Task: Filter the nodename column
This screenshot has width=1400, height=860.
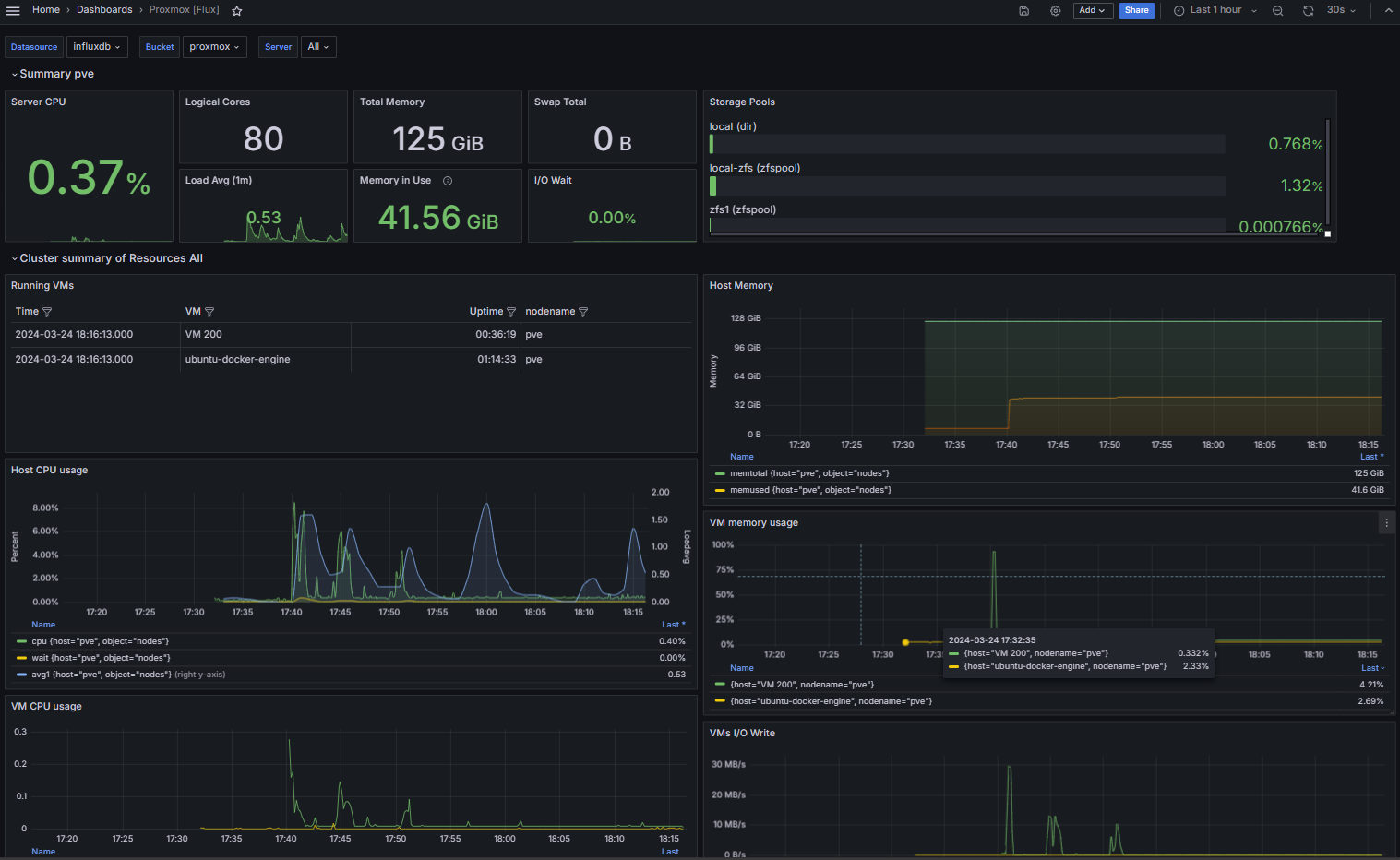Action: click(583, 312)
